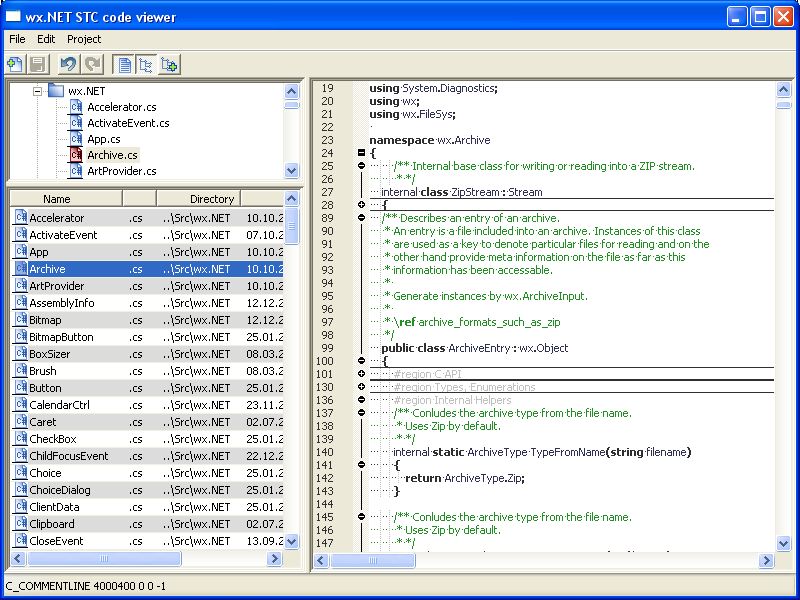This screenshot has width=800, height=600.
Task: Expand the folded ZipStream block at line 28
Action: pyautogui.click(x=361, y=205)
